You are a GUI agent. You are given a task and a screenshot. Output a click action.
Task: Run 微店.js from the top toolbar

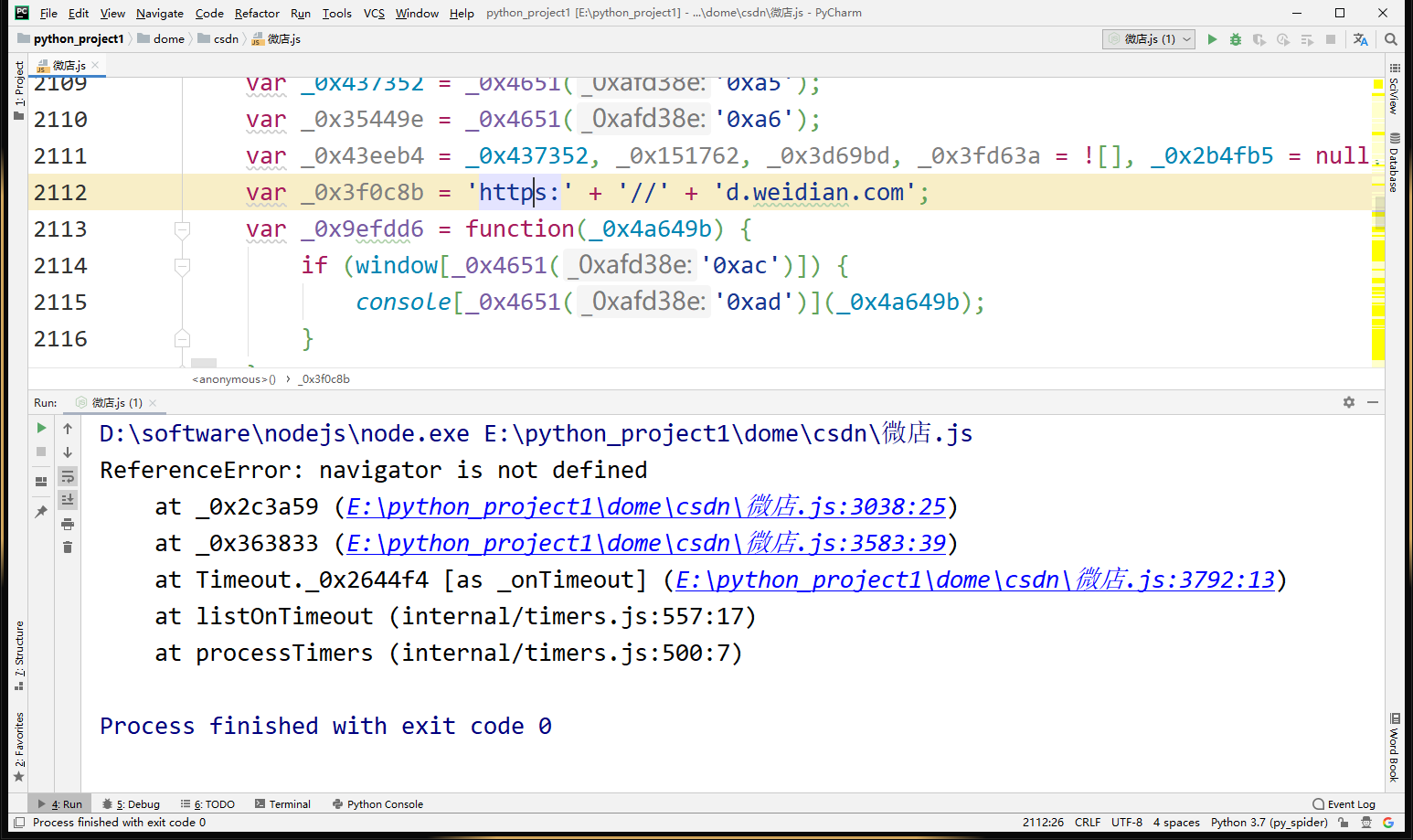tap(1212, 39)
